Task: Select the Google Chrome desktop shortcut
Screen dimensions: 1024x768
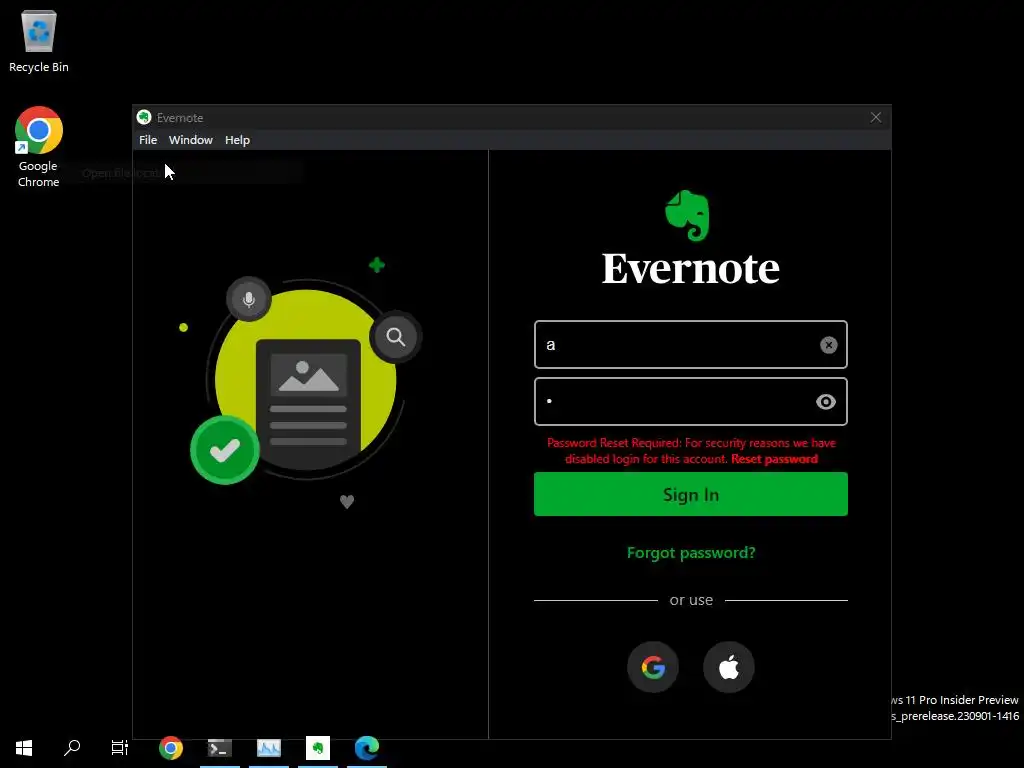Action: [39, 146]
